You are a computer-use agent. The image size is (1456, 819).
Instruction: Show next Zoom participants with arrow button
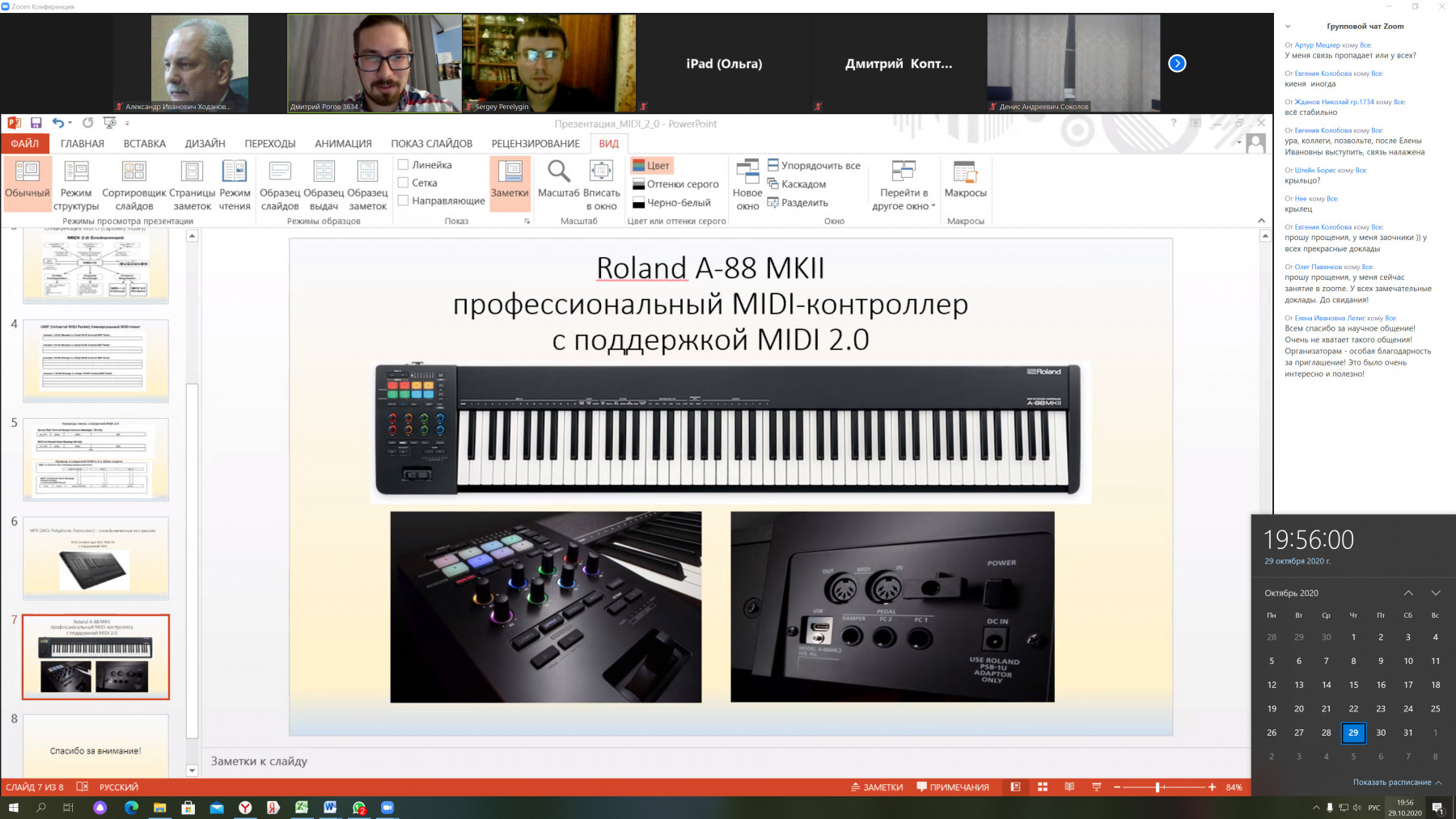1177,63
